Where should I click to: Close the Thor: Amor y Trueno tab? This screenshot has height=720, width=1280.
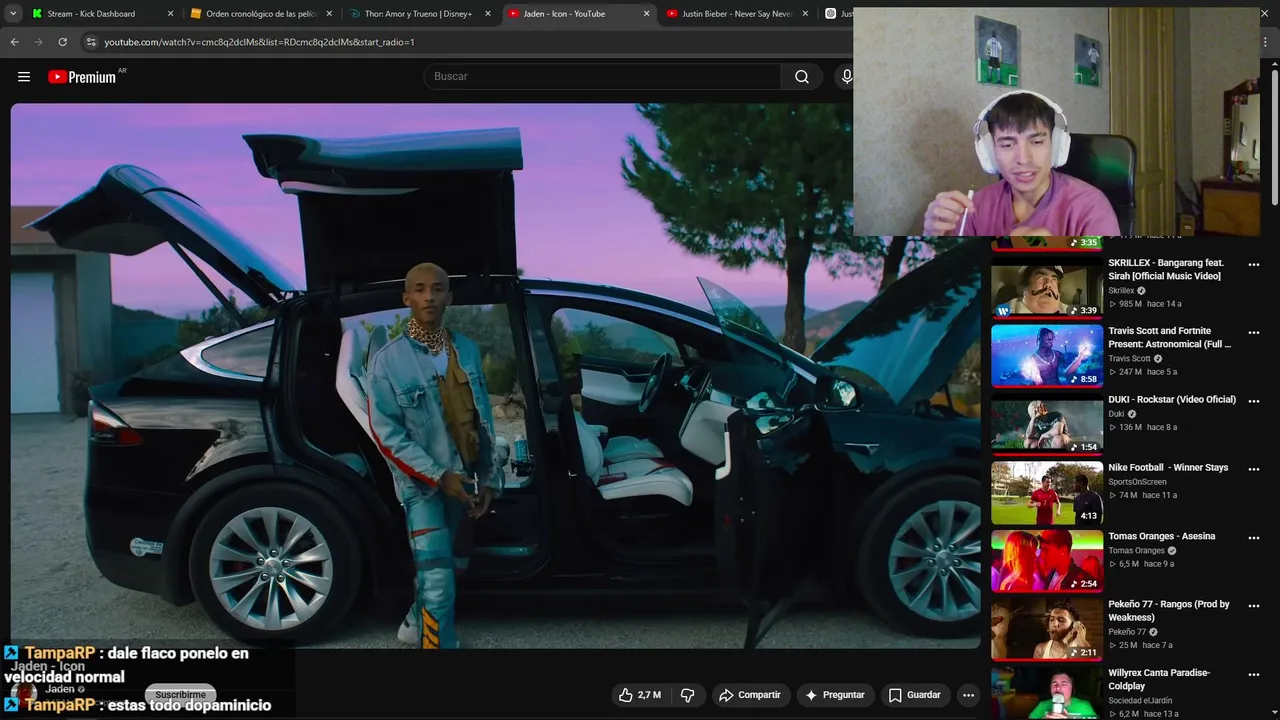[x=487, y=14]
